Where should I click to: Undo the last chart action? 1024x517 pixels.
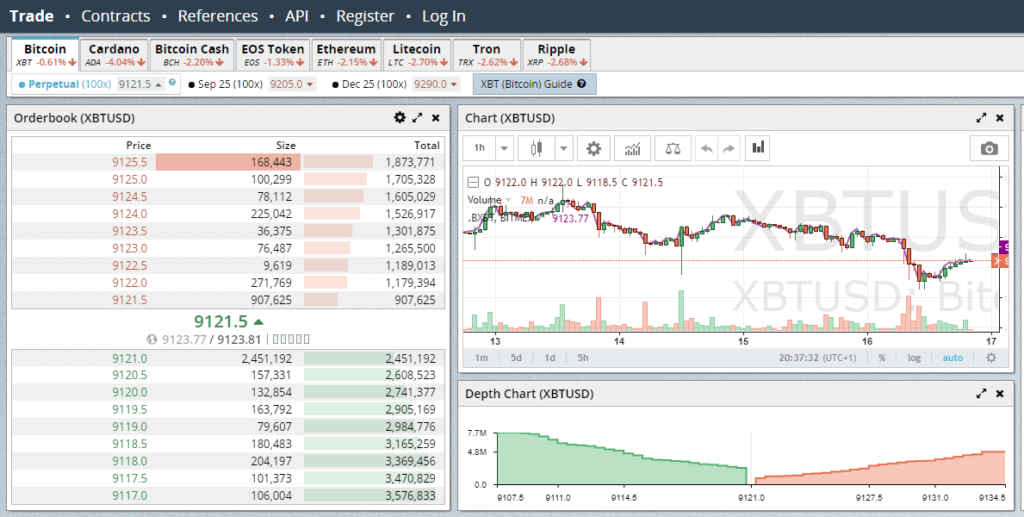[x=706, y=148]
